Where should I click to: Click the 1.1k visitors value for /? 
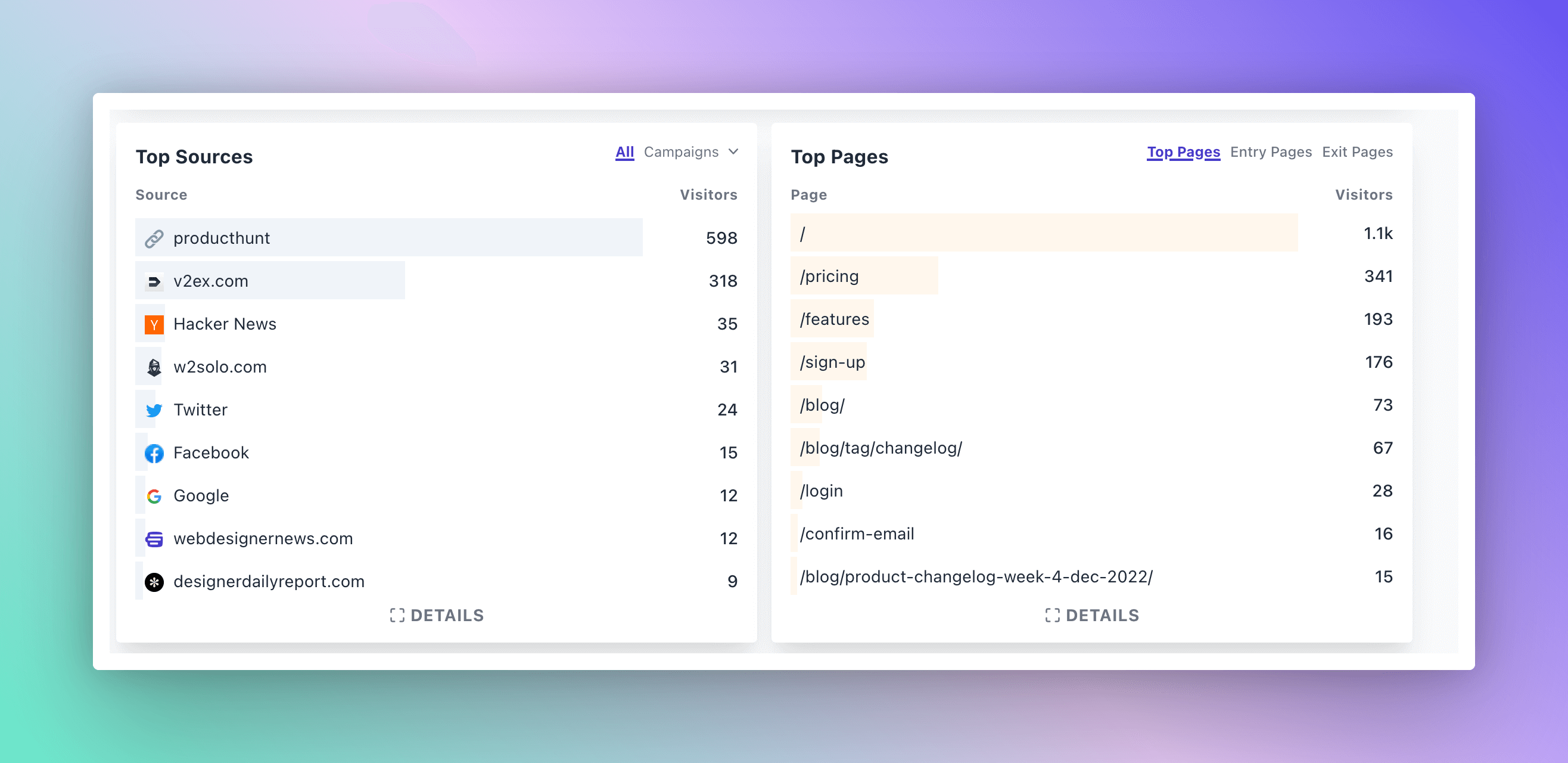point(1378,234)
